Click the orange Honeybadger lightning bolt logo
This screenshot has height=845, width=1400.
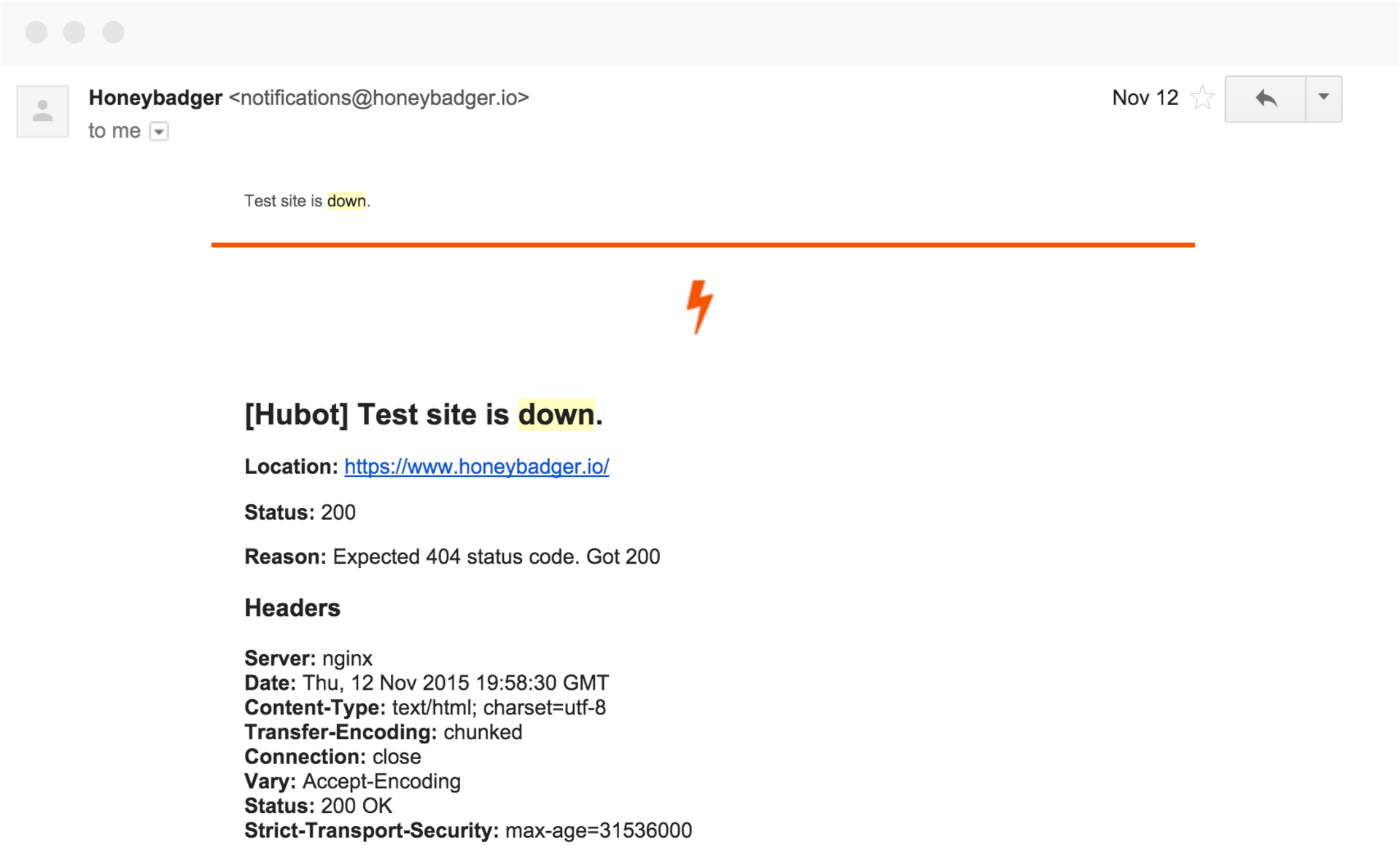(x=699, y=307)
